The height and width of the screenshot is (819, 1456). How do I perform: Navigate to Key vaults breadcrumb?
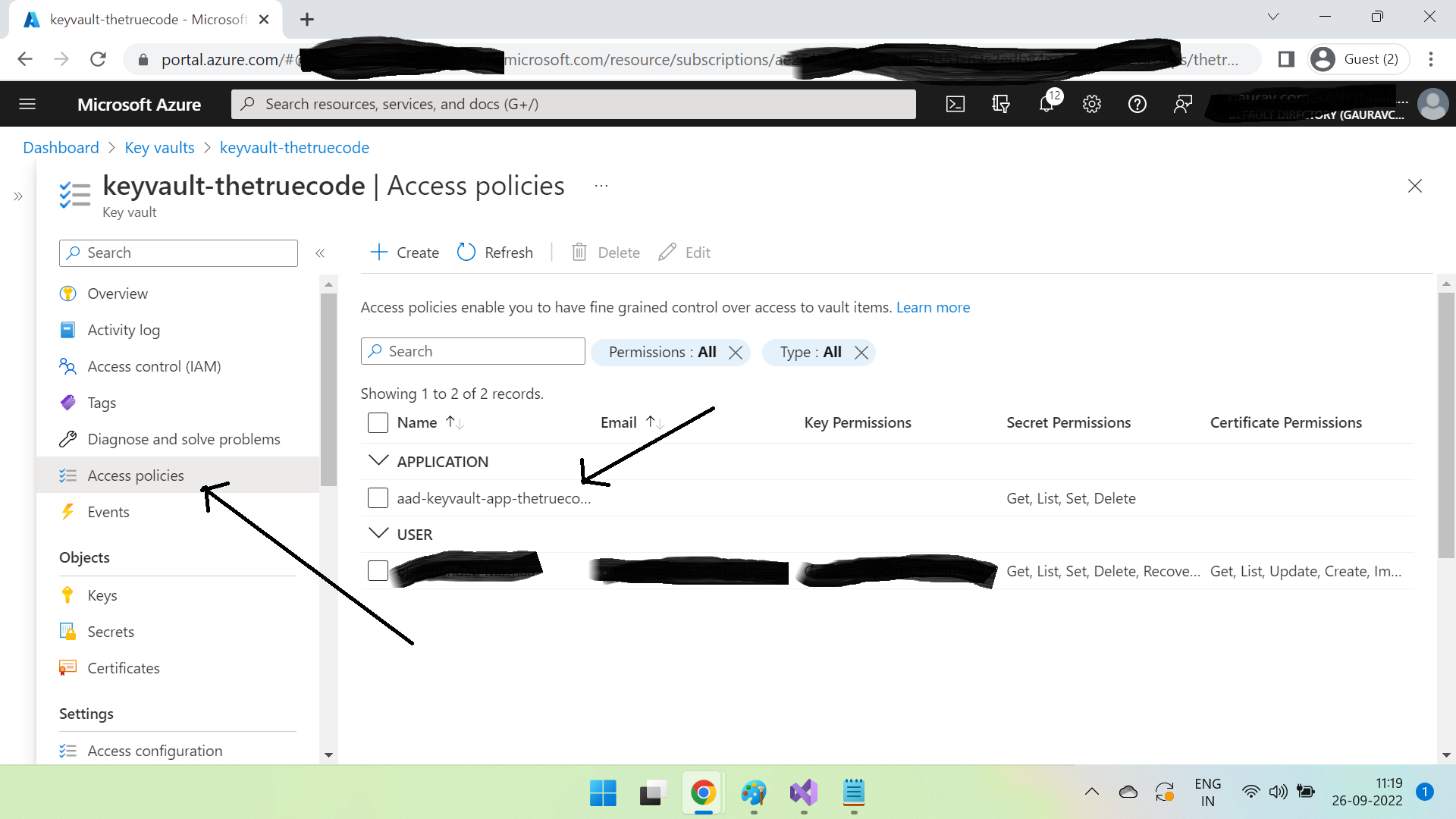159,148
